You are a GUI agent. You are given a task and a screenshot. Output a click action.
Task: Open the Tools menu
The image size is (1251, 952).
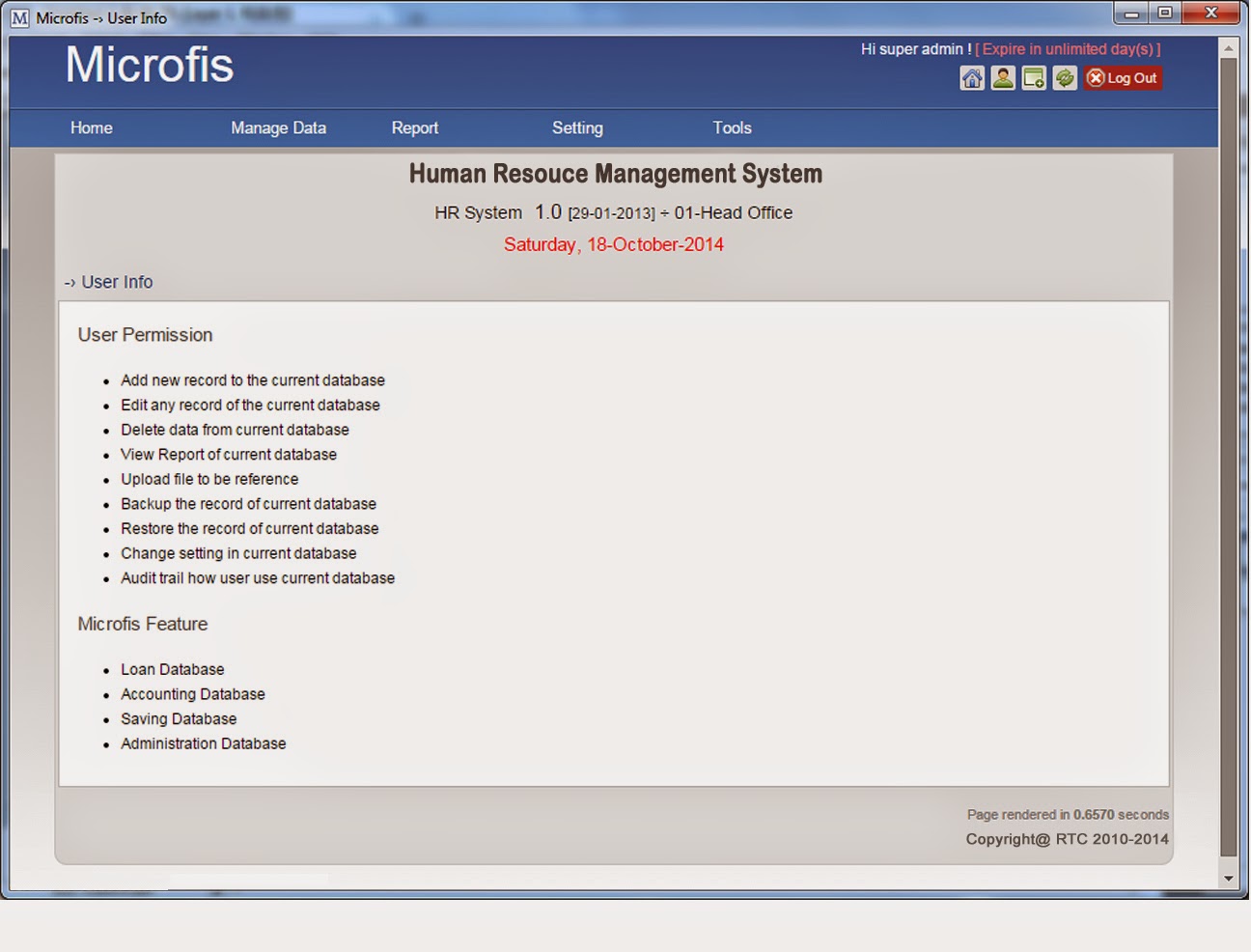[732, 127]
